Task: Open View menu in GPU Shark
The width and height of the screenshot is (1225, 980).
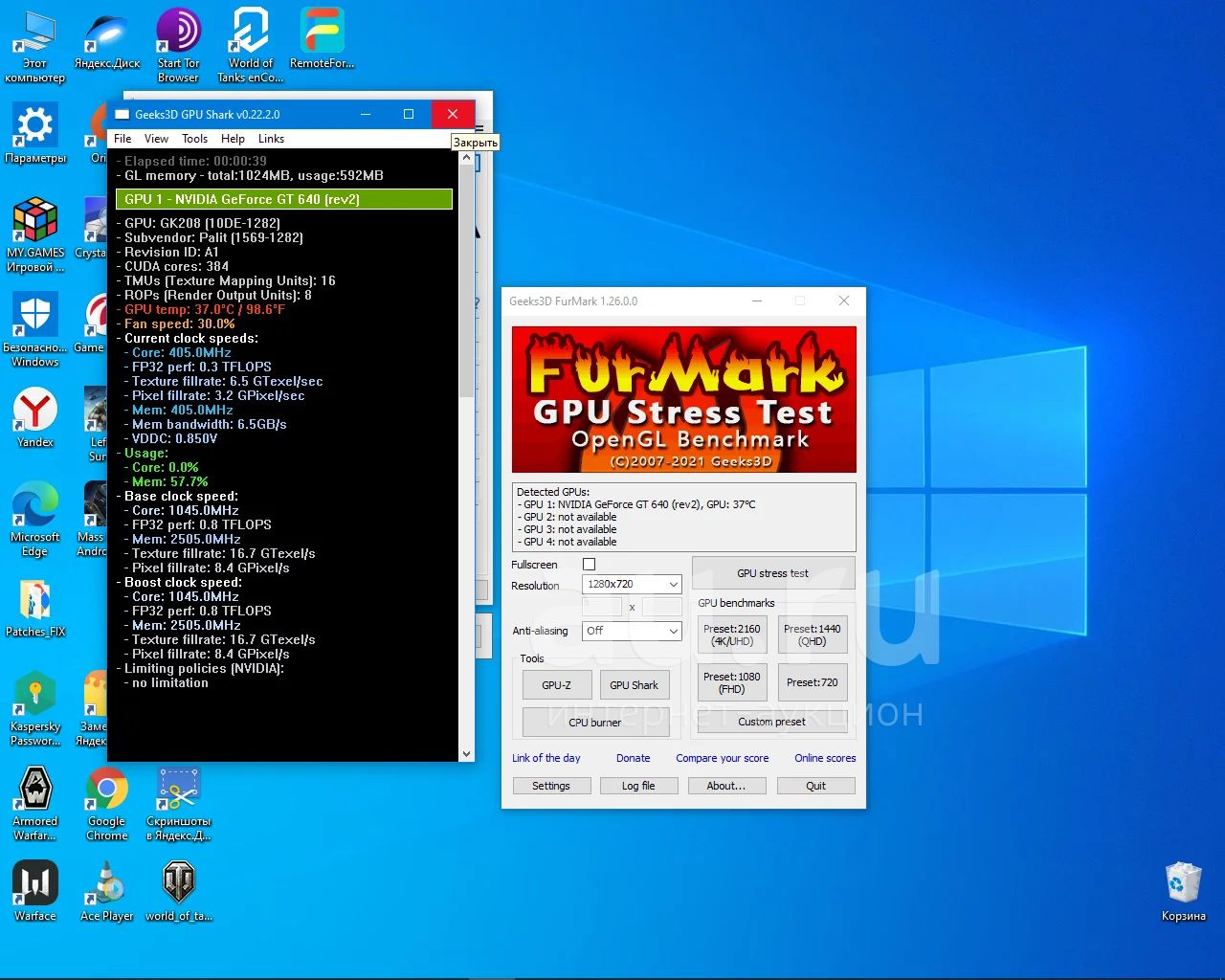Action: click(156, 139)
